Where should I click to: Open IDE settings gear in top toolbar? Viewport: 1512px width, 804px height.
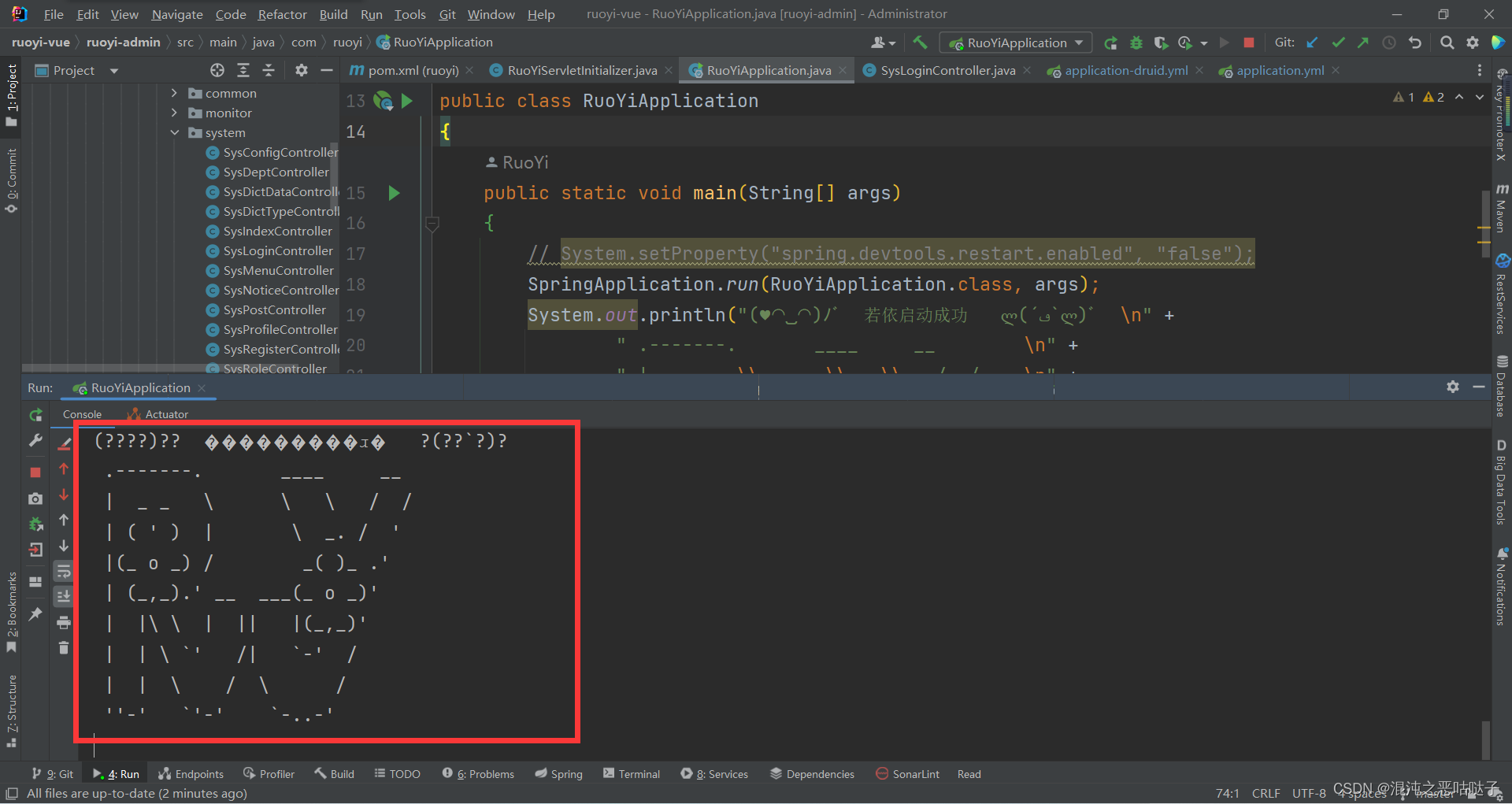pyautogui.click(x=1472, y=43)
